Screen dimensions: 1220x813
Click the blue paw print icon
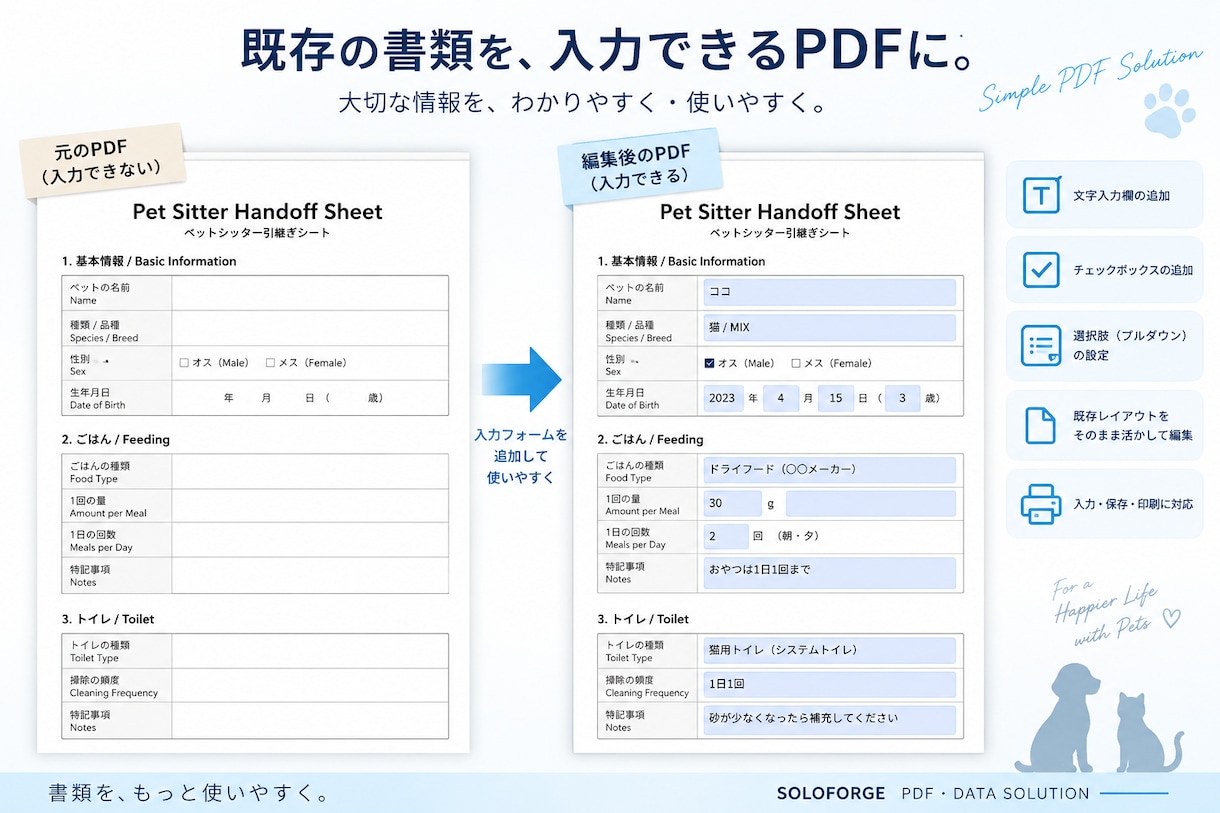(x=1169, y=109)
